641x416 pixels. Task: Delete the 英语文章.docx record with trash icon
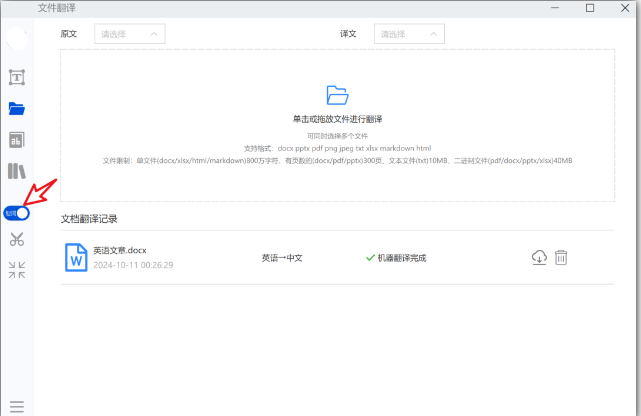click(561, 258)
